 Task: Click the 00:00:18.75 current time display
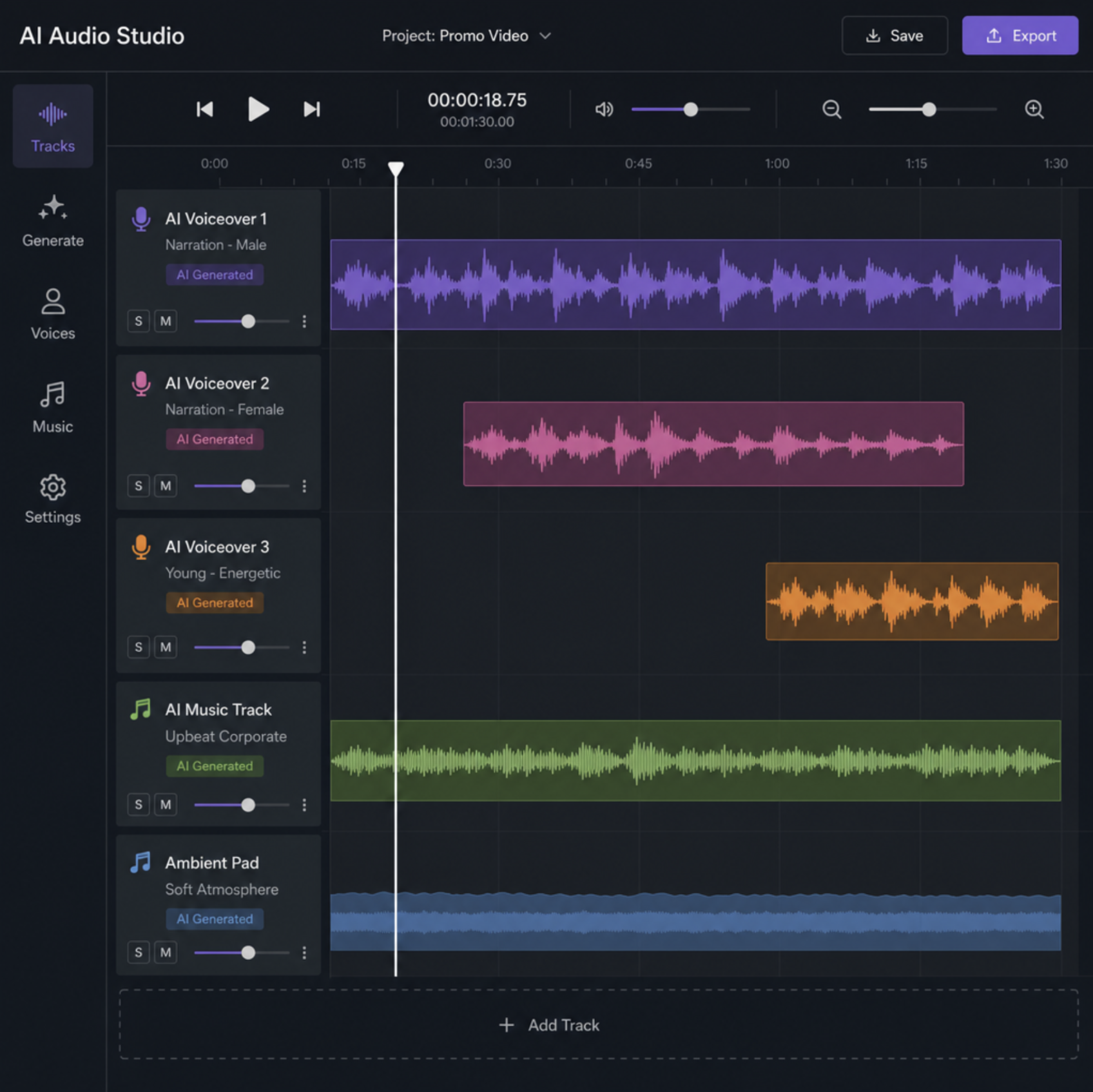point(477,100)
